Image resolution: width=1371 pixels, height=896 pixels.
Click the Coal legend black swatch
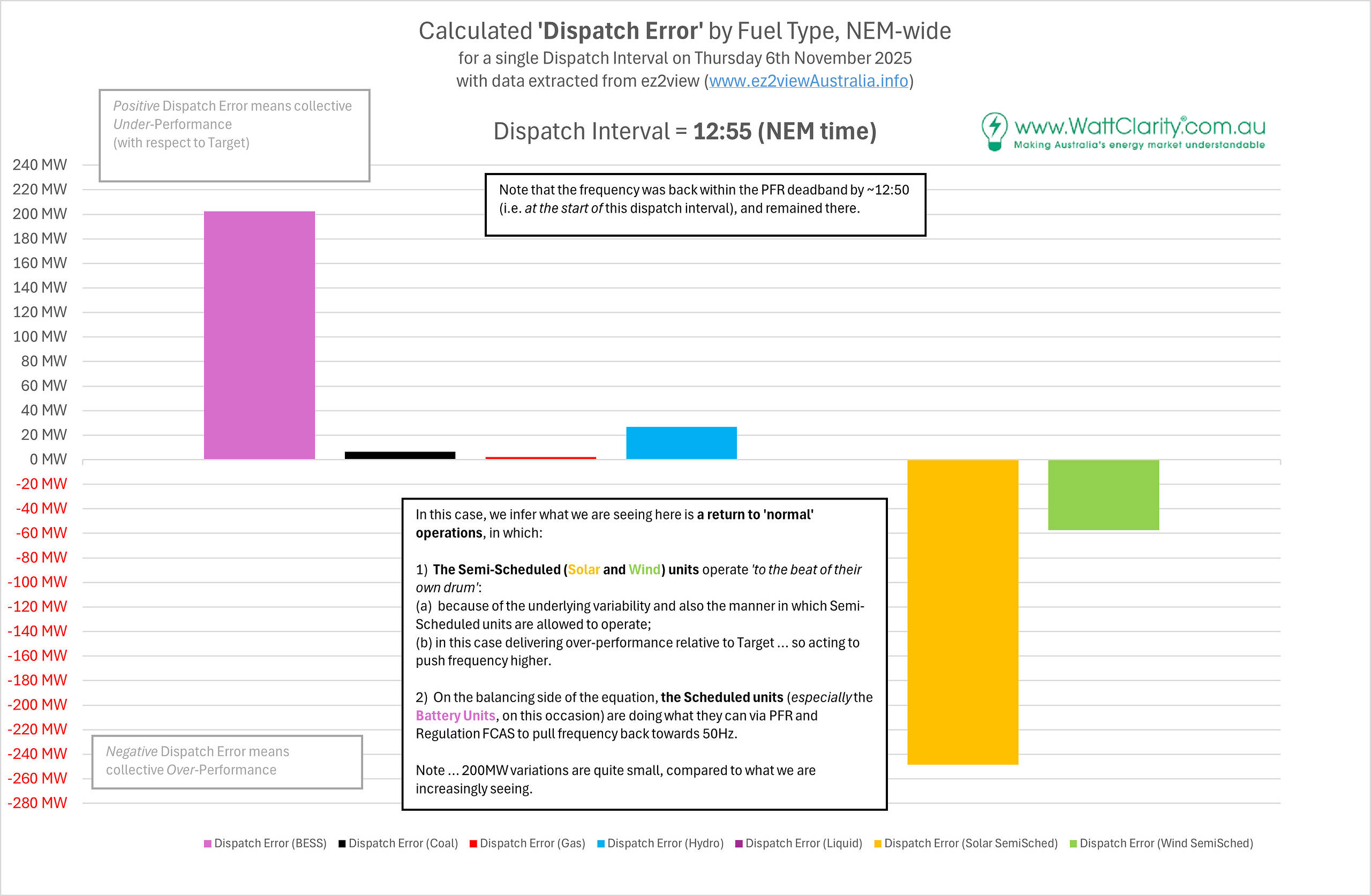click(x=342, y=844)
